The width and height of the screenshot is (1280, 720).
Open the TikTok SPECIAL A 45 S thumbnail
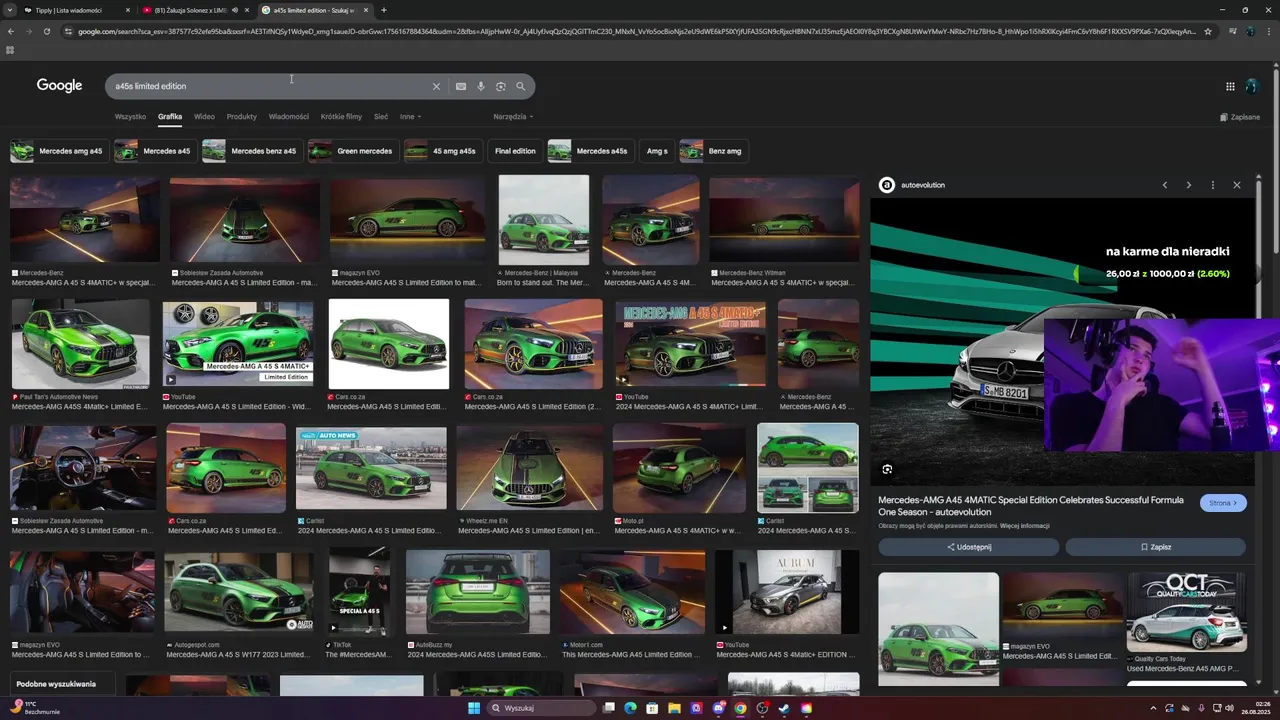tap(359, 592)
